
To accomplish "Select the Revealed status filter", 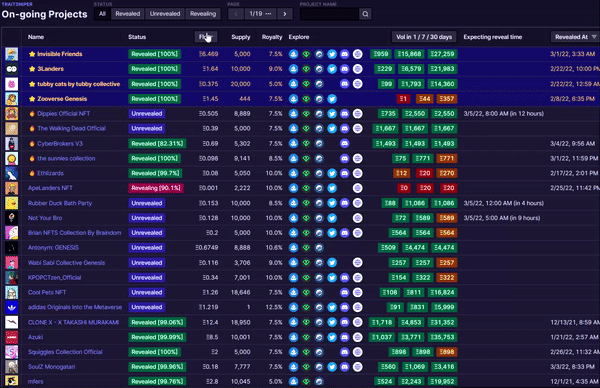I will [128, 14].
